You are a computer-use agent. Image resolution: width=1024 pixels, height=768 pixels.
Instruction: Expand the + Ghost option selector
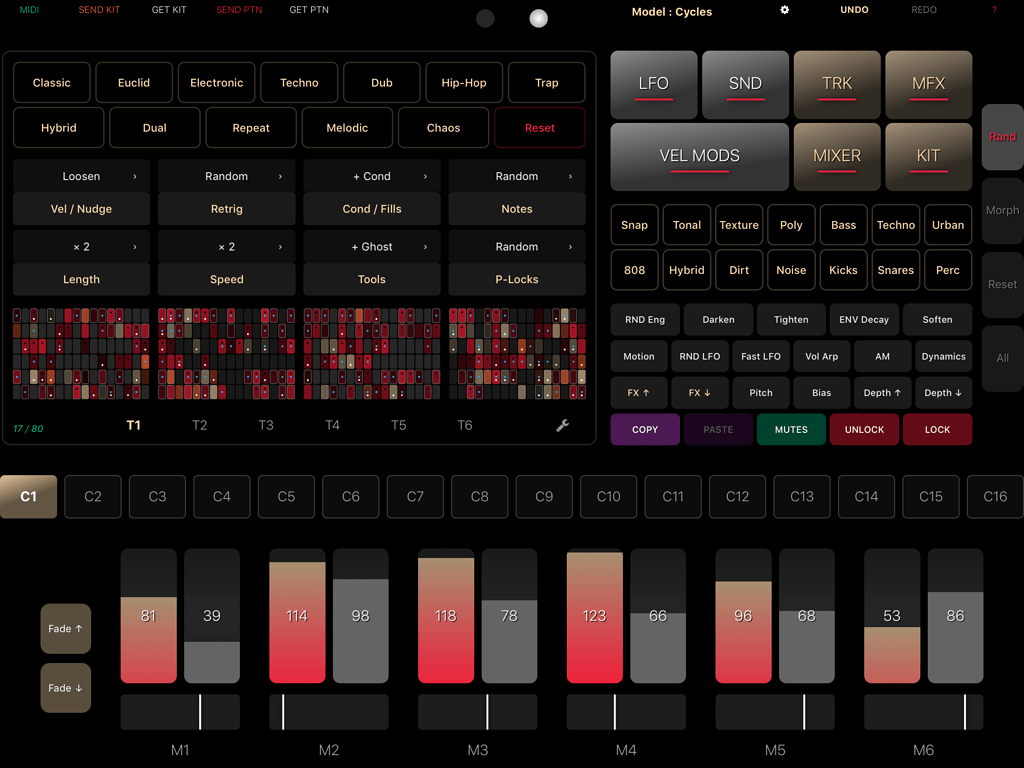372,246
